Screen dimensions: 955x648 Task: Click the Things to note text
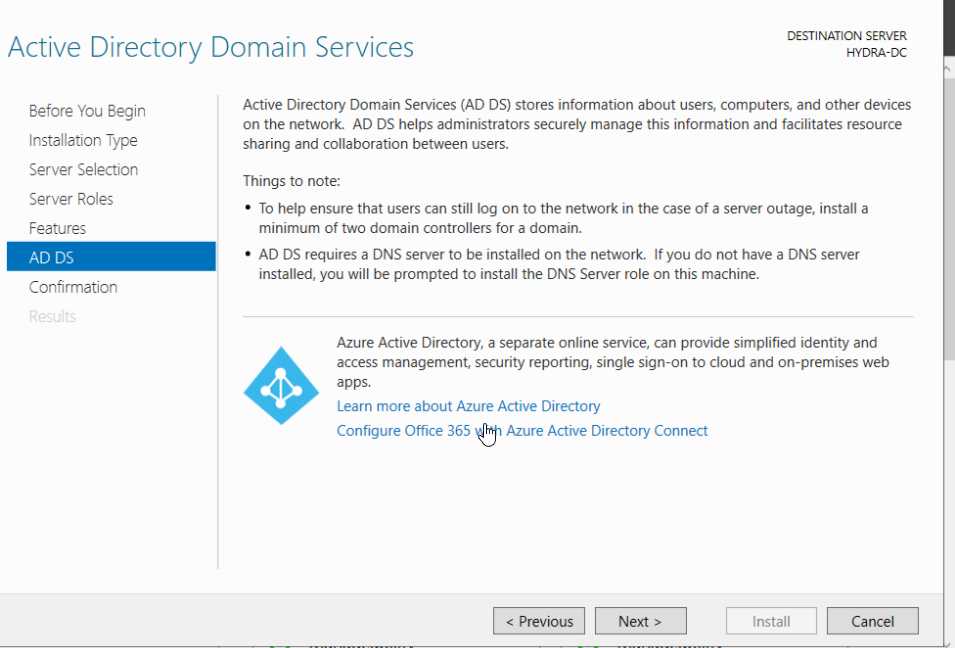coord(291,181)
